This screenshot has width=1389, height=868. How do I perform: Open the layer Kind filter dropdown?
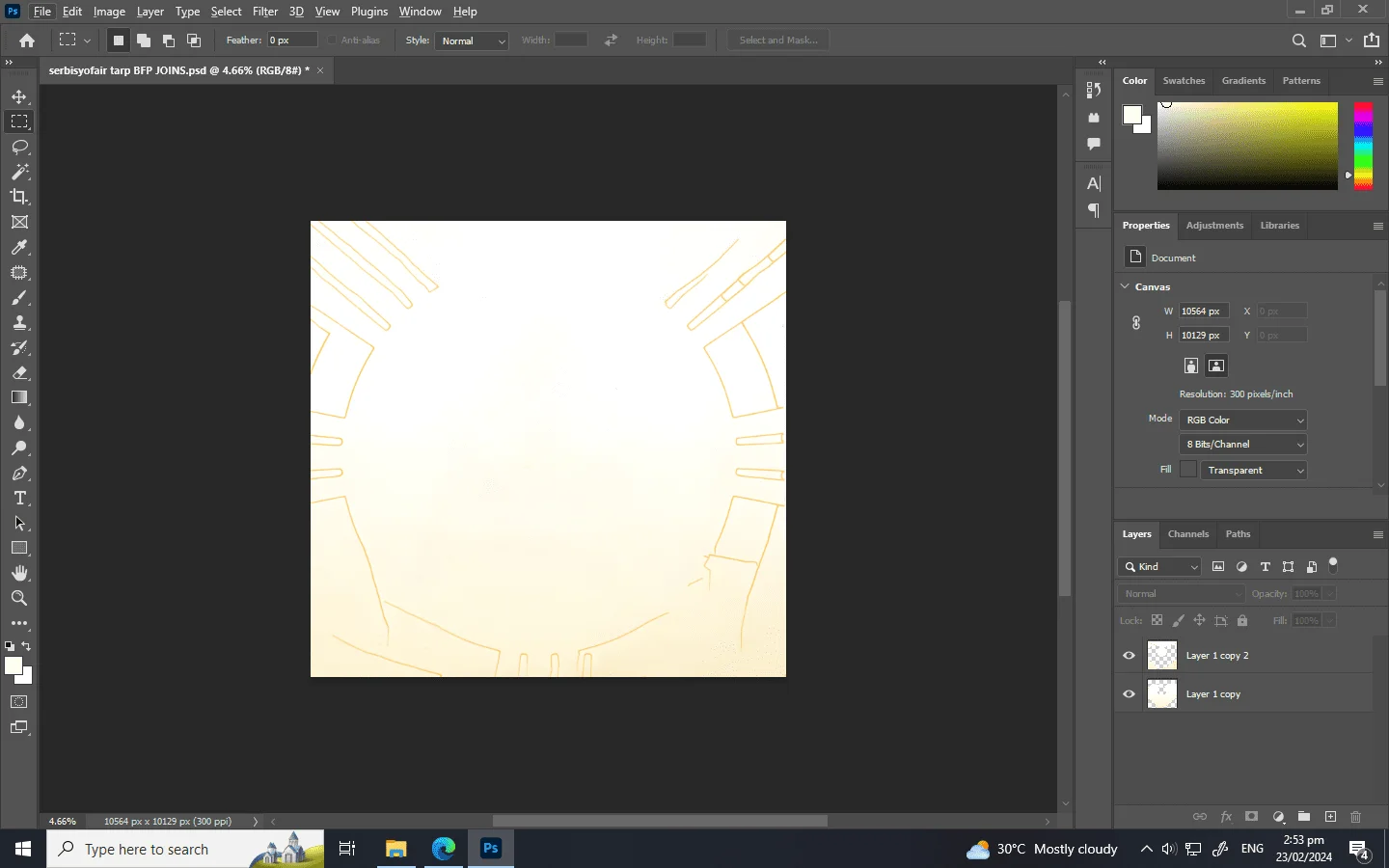pyautogui.click(x=1160, y=567)
